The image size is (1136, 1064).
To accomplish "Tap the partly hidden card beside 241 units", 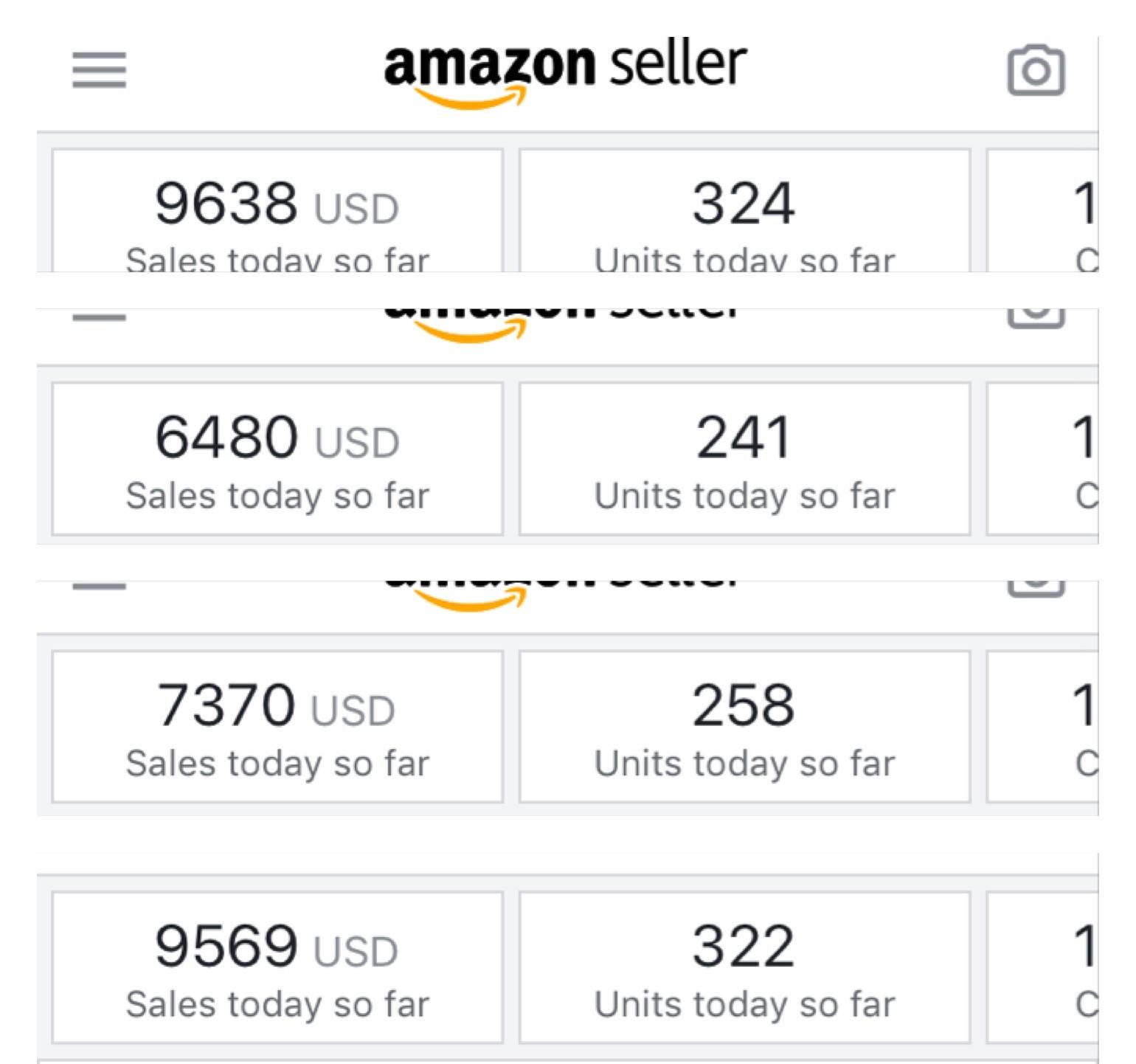I will click(1043, 458).
